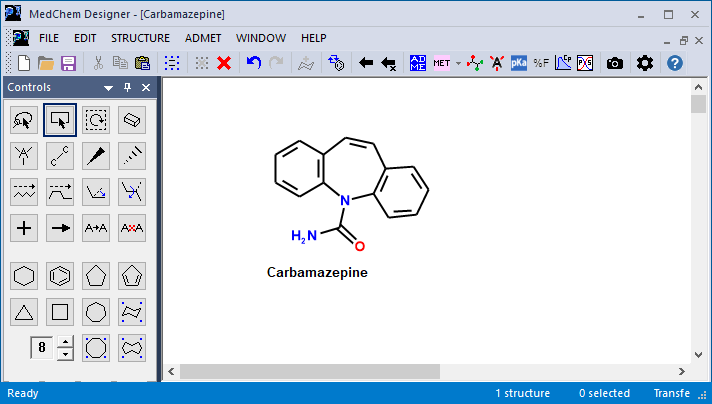Viewport: 712px width, 404px height.
Task: Select the rectangle pointer selection tool
Action: coord(60,120)
